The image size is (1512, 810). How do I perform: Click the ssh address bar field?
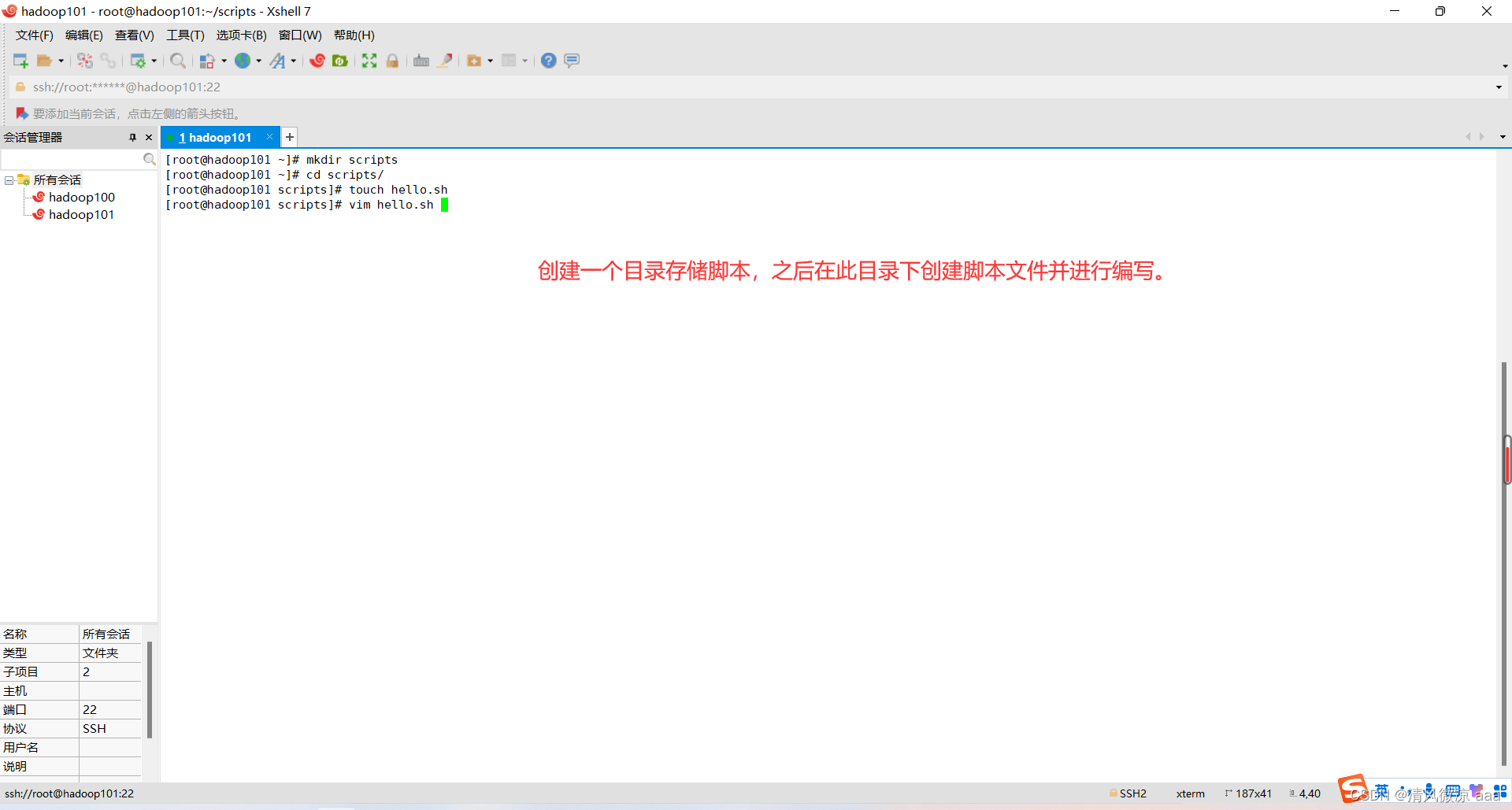coord(756,87)
